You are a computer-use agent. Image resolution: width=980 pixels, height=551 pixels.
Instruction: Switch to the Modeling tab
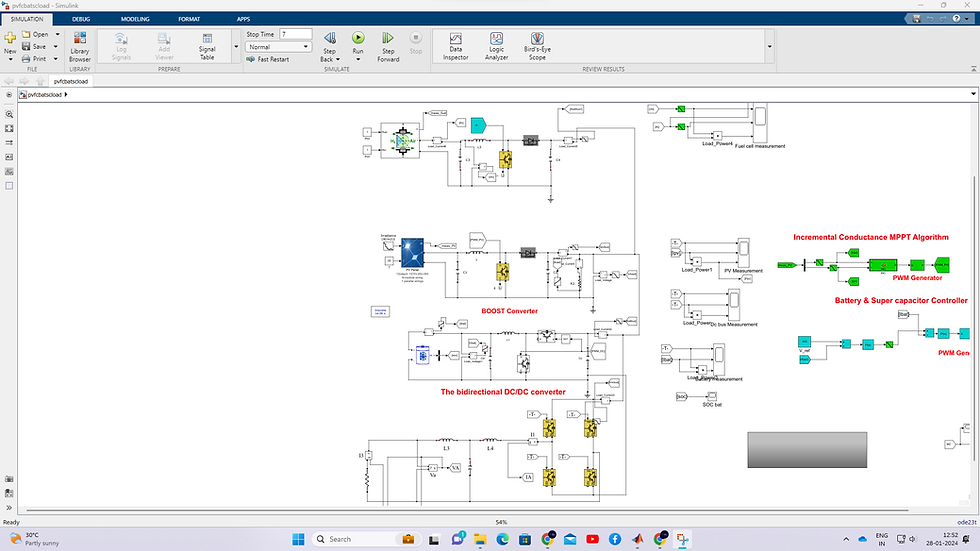point(135,19)
